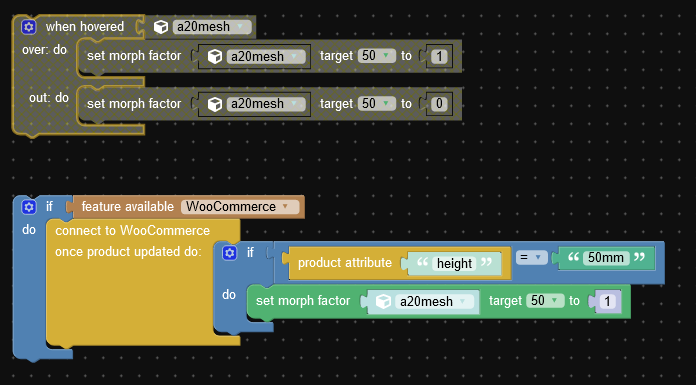Select the feature available block
Screen dimensions: 696x385
pos(127,207)
